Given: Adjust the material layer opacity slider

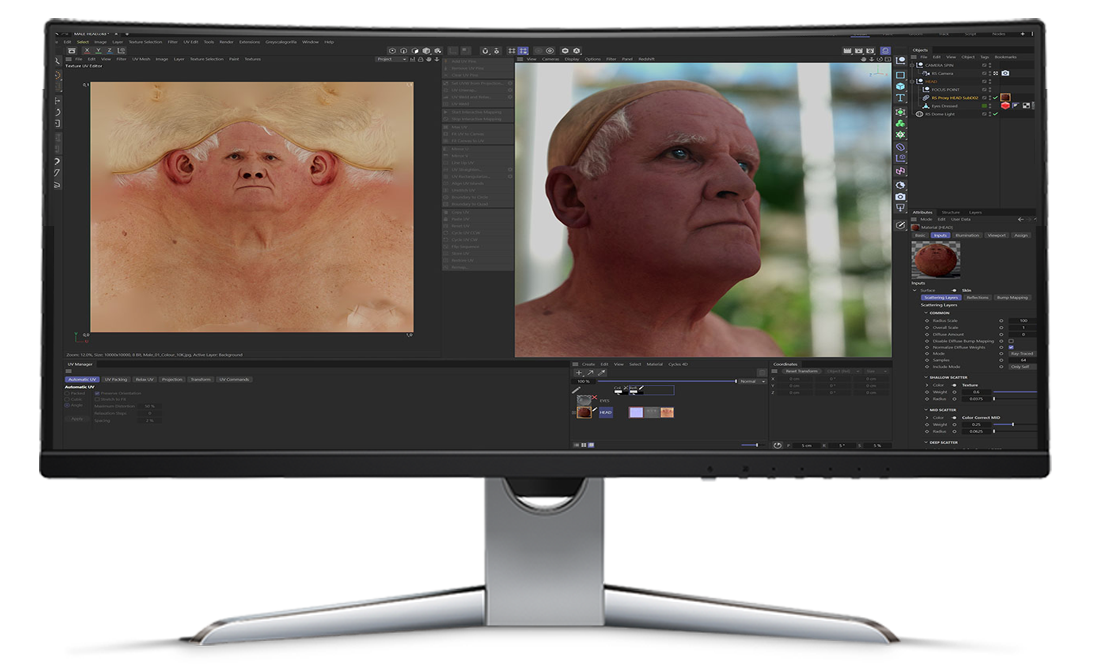Looking at the screenshot, I should coord(666,381).
